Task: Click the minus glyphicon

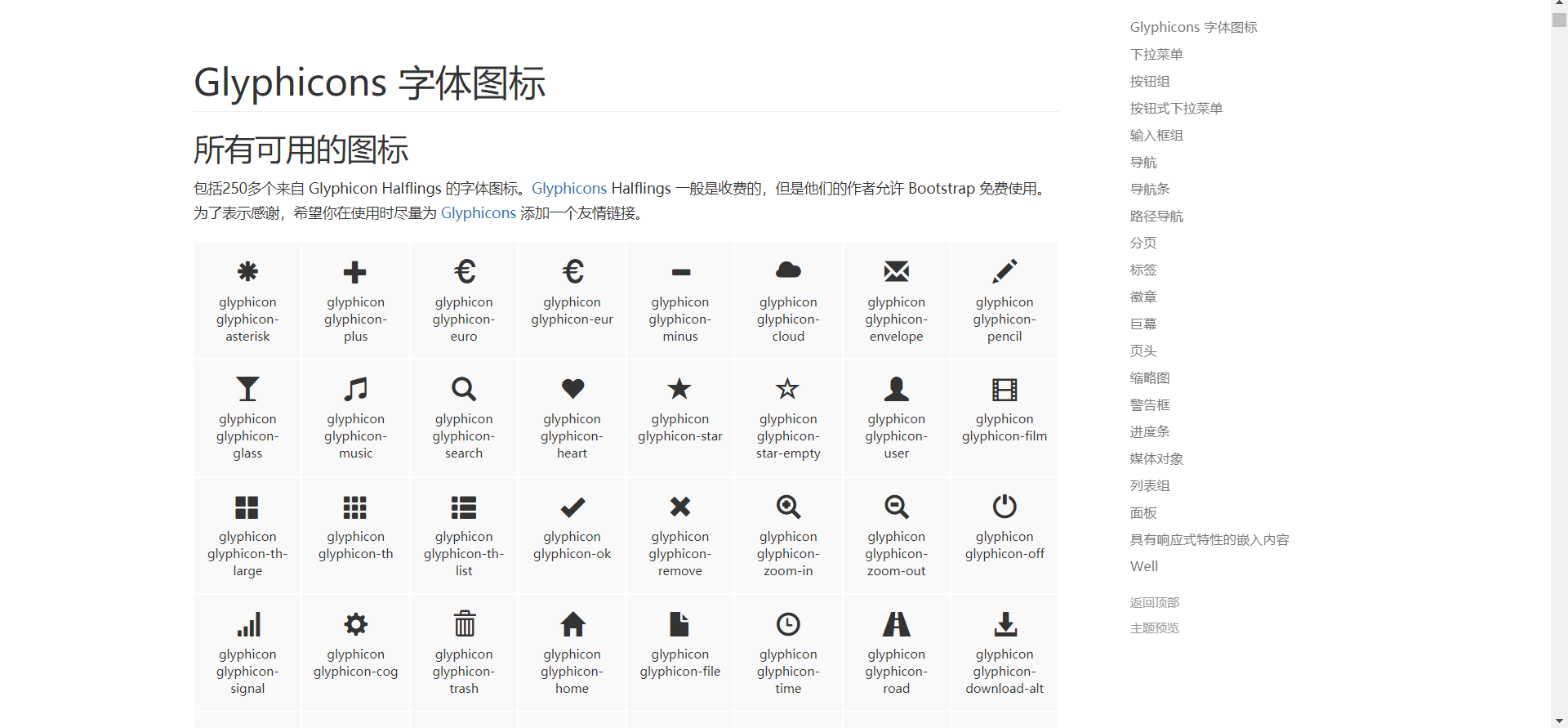Action: click(x=680, y=272)
